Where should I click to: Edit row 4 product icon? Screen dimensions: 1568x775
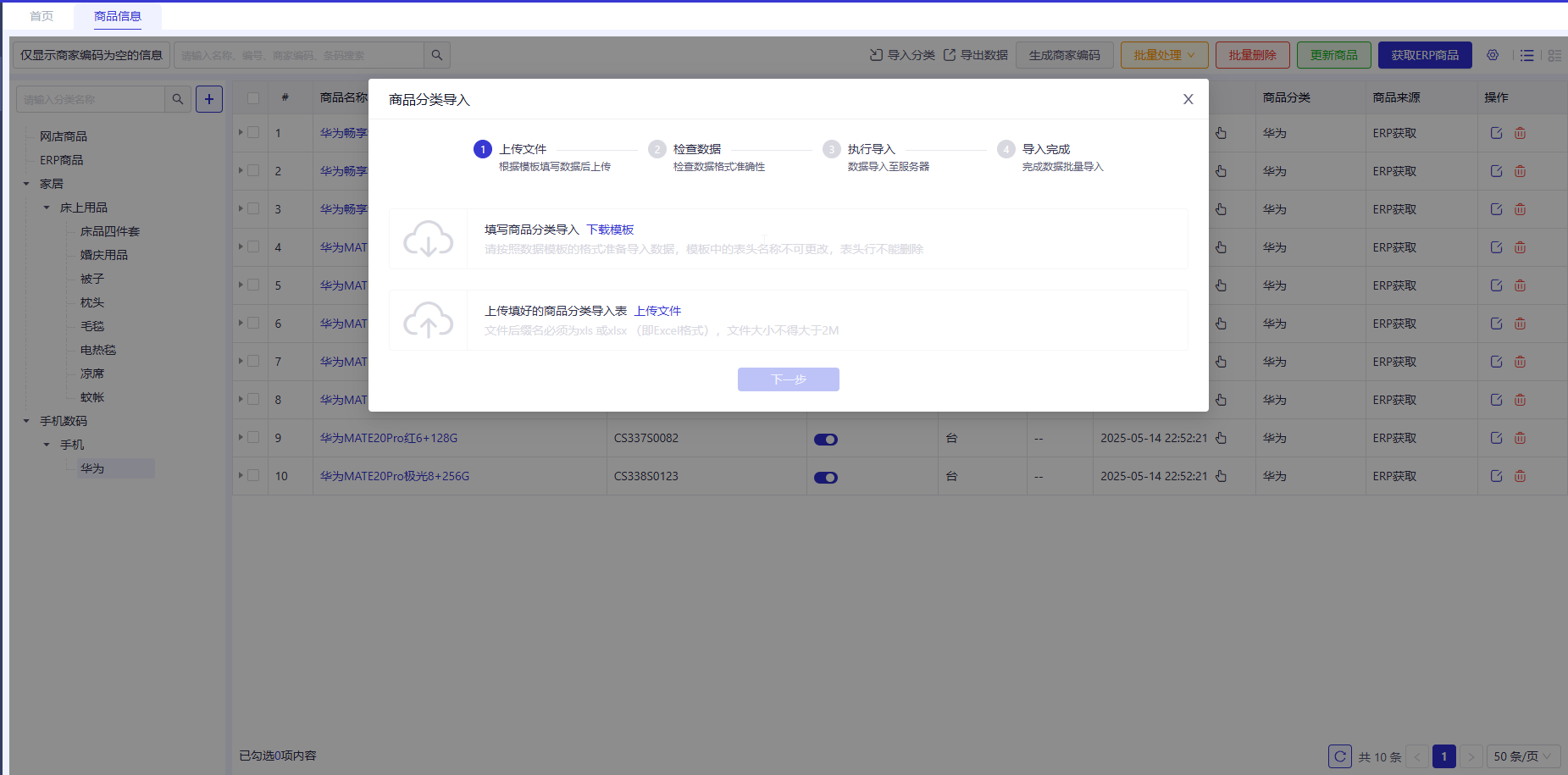(x=1496, y=247)
